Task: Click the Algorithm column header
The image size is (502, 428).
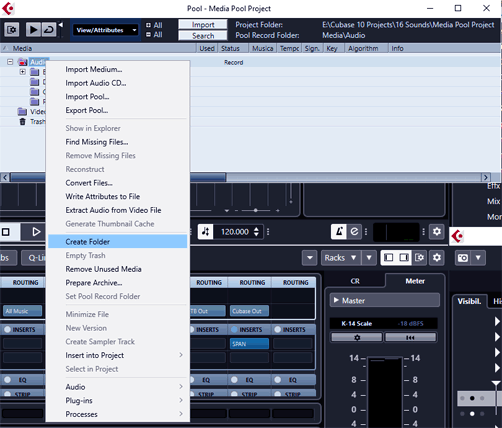Action: [x=366, y=48]
